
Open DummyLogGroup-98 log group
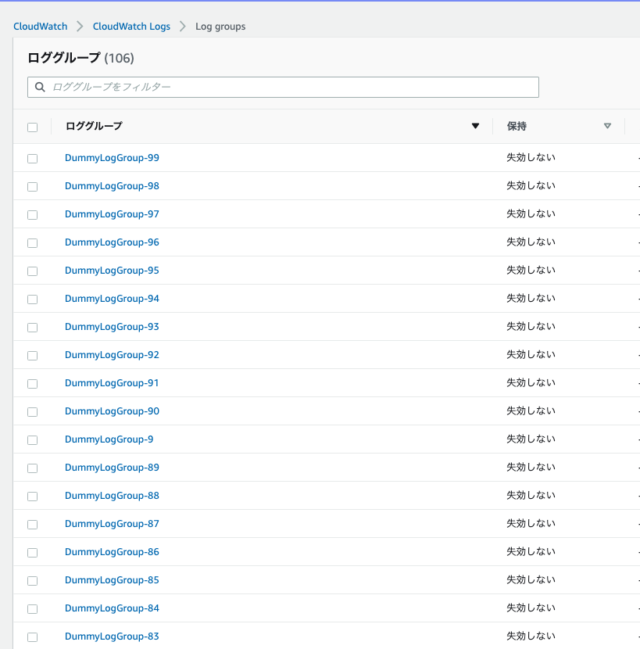coord(112,186)
